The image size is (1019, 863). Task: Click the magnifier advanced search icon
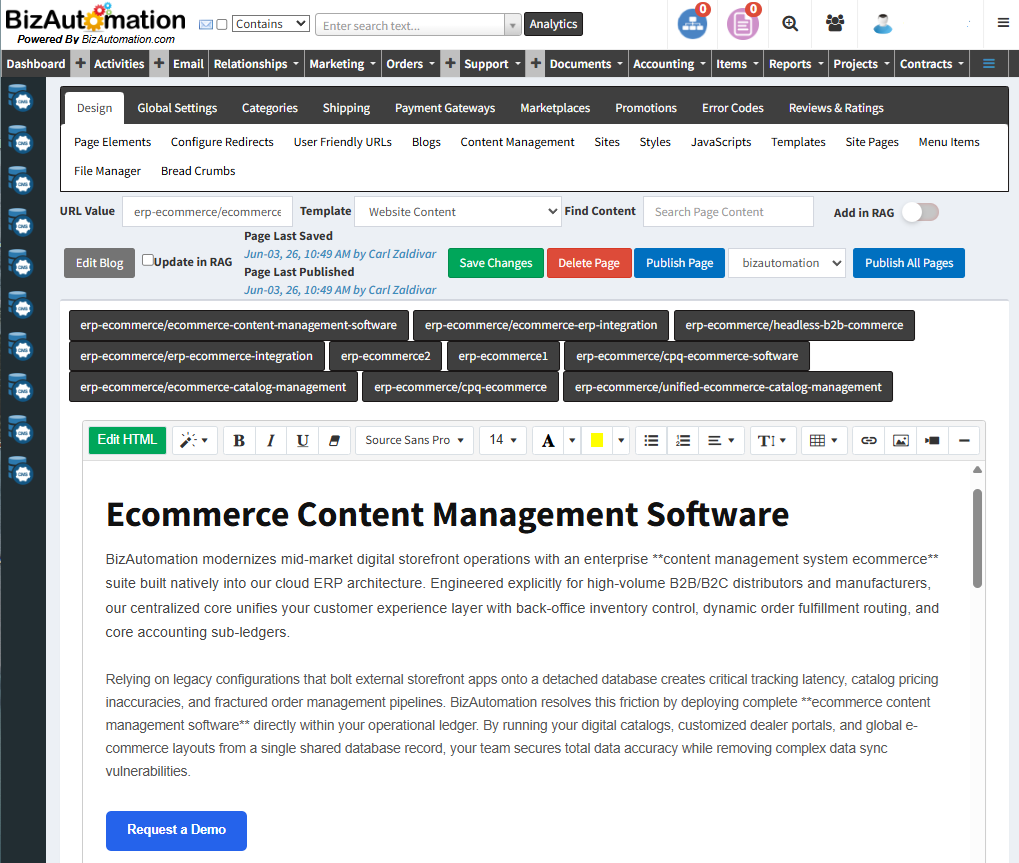[790, 24]
